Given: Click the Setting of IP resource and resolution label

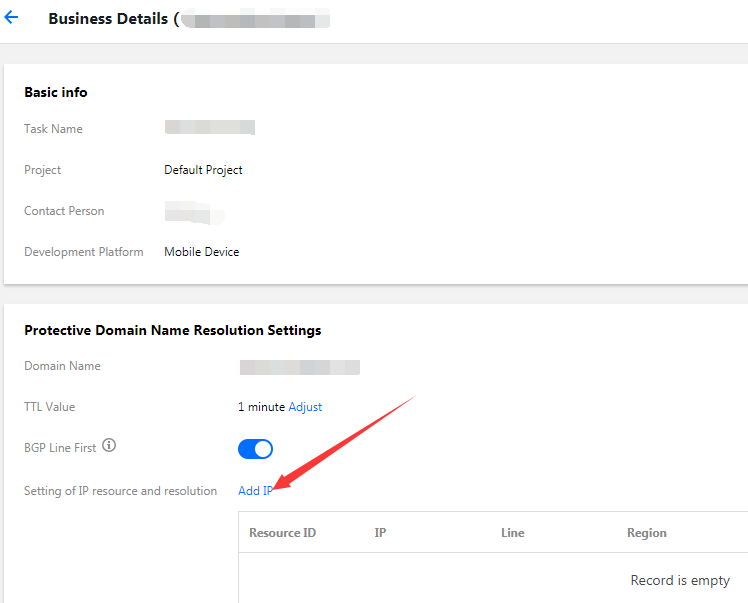Looking at the screenshot, I should point(121,491).
